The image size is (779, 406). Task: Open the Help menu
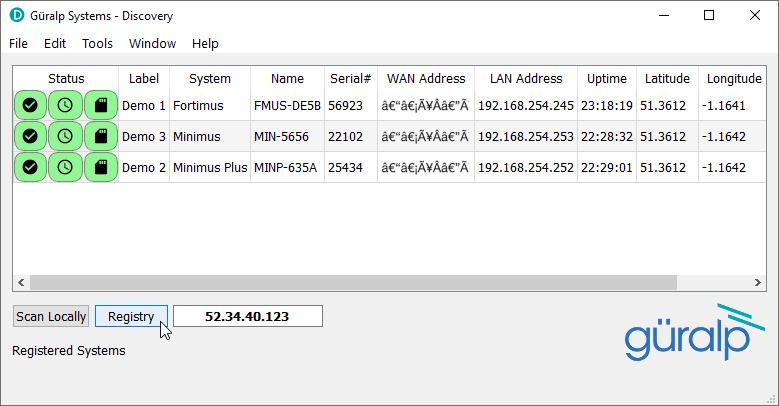(205, 44)
